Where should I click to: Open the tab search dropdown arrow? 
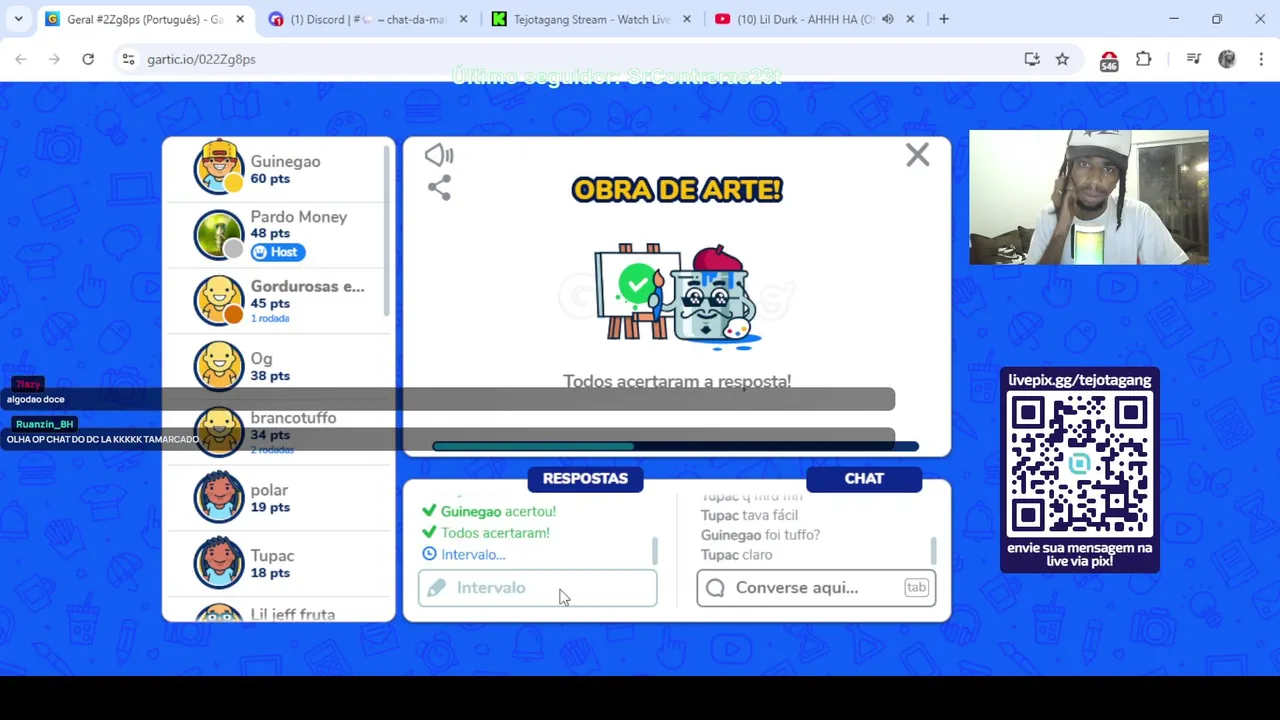coord(18,19)
